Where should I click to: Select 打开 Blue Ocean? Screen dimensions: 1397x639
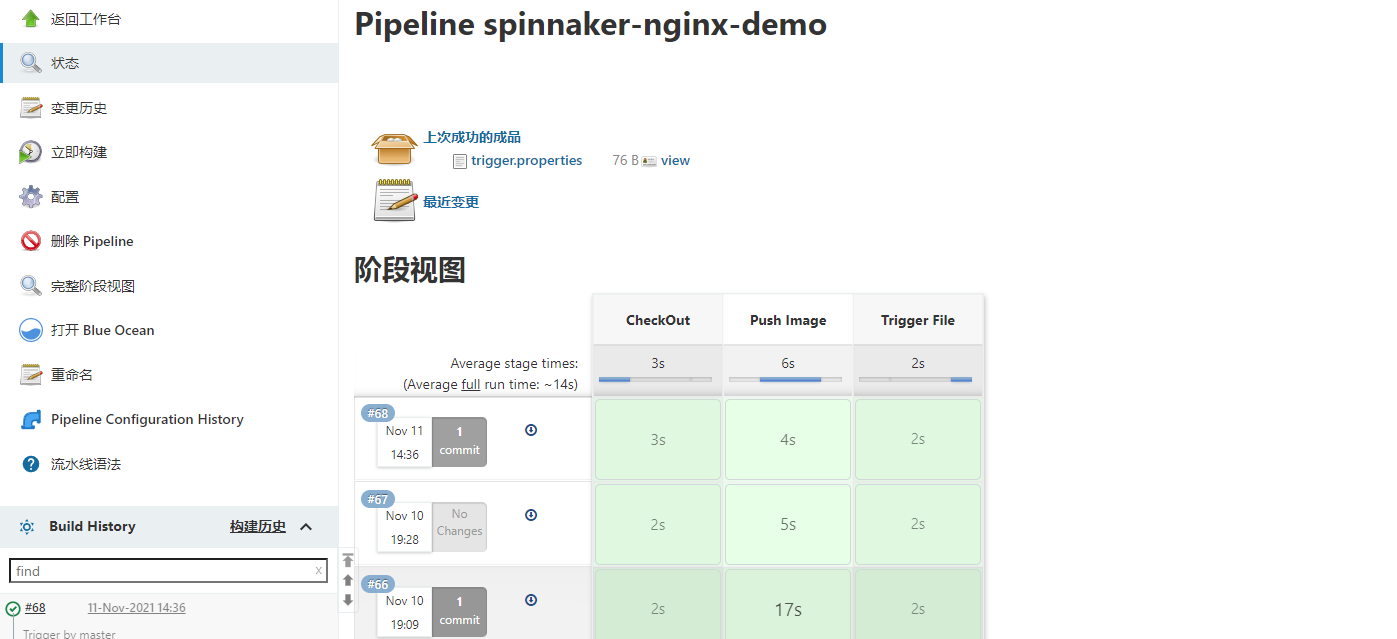[x=103, y=330]
